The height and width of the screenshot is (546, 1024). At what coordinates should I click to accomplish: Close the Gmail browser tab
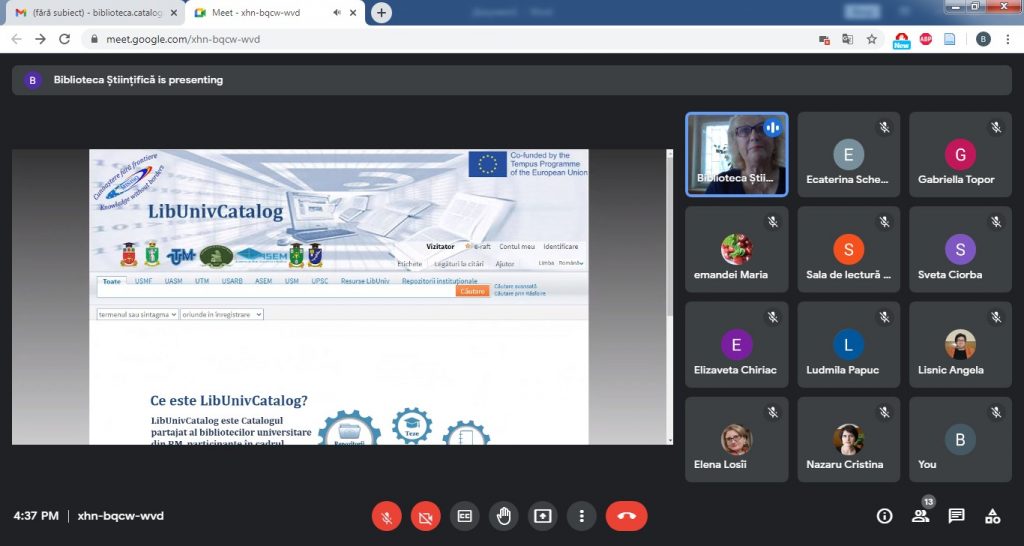pos(173,12)
